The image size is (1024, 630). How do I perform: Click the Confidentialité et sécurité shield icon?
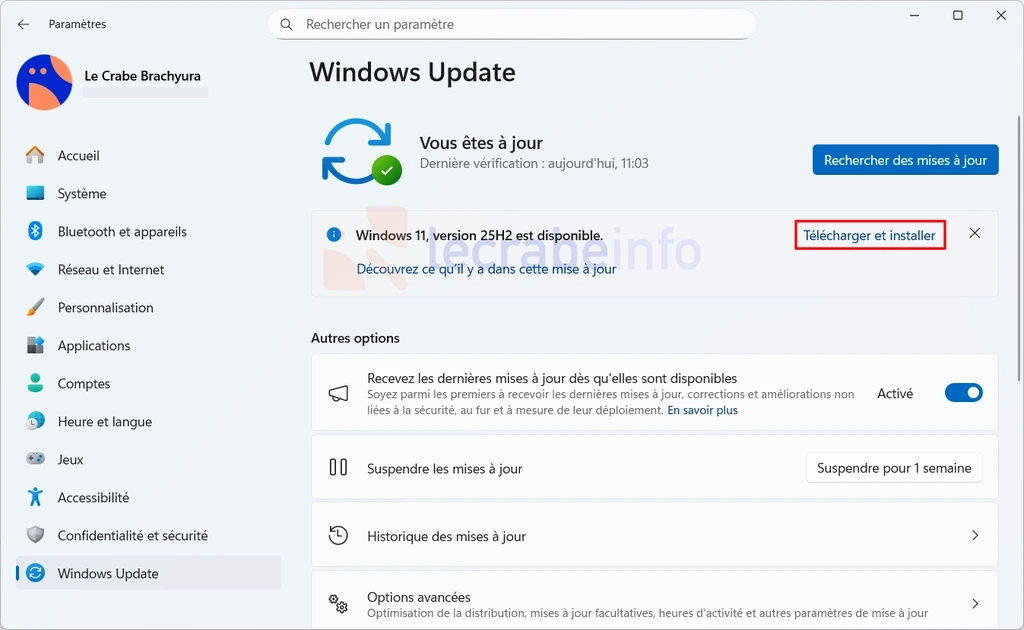pyautogui.click(x=35, y=535)
